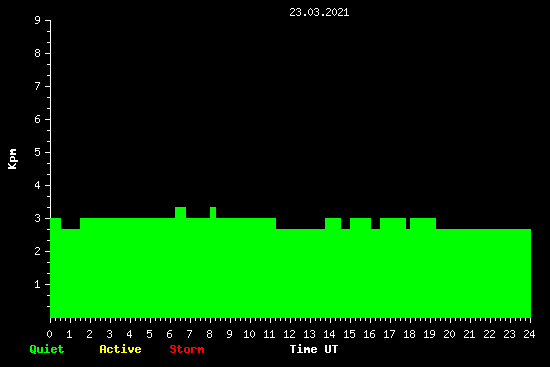Click hour 0 on the time axis
This screenshot has width=550, height=367.
[49, 334]
